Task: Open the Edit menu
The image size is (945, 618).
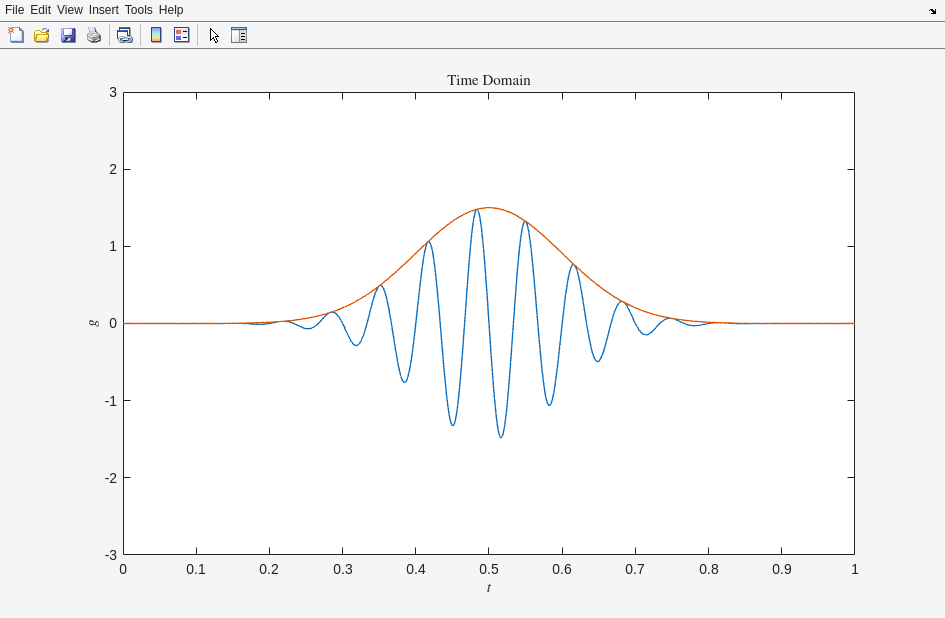Action: click(x=40, y=10)
